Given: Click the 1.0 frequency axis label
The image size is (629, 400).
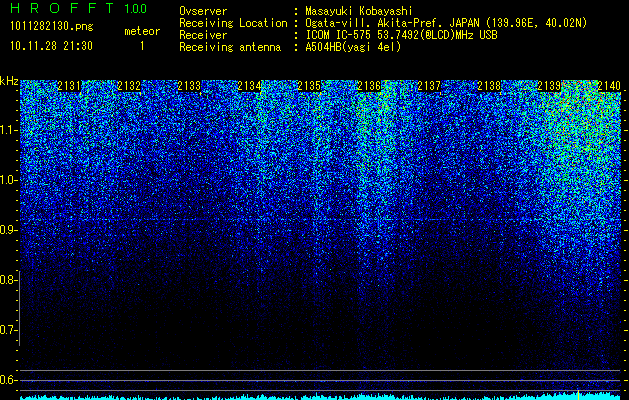Looking at the screenshot, I should pos(8,180).
